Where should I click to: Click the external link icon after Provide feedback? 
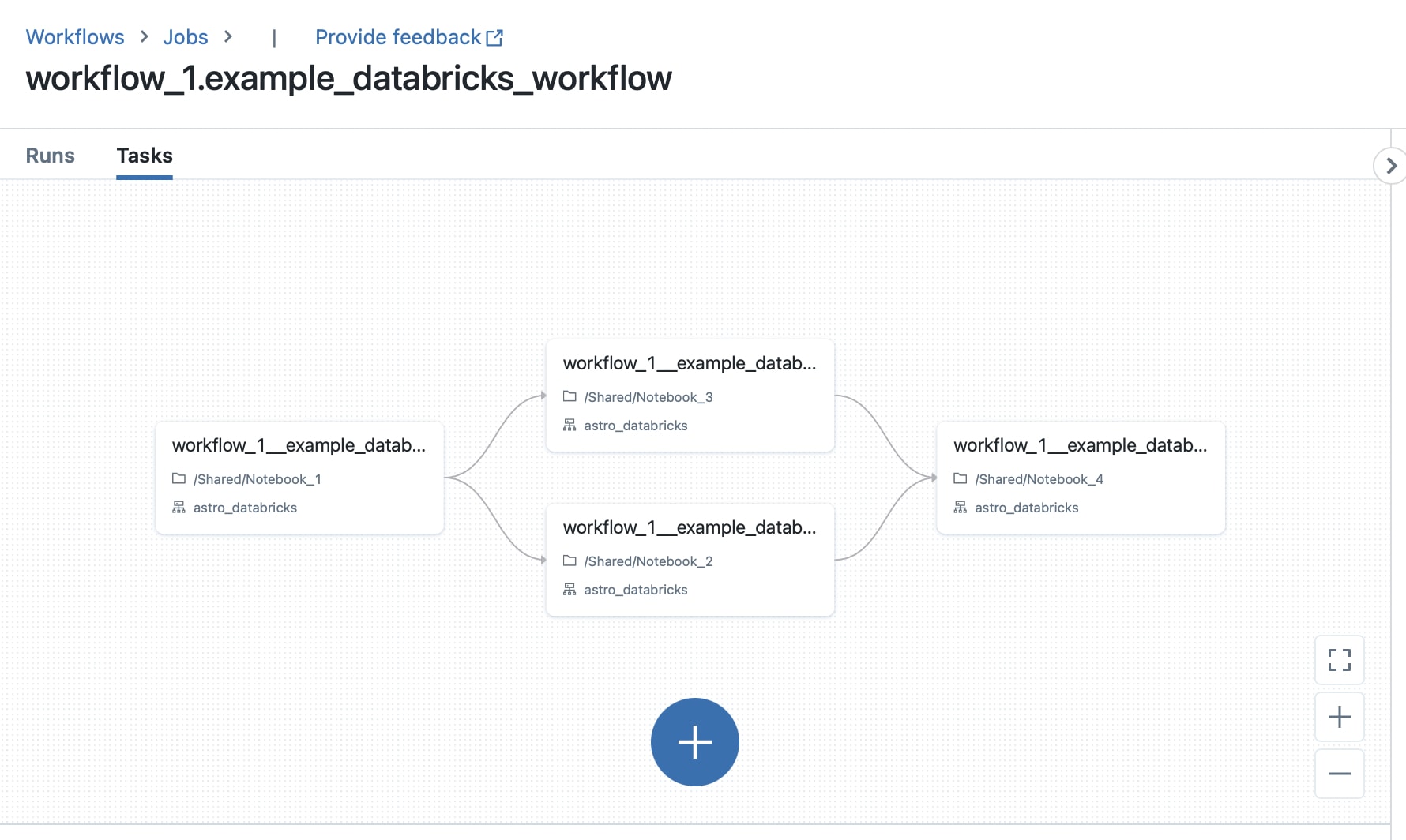tap(496, 36)
